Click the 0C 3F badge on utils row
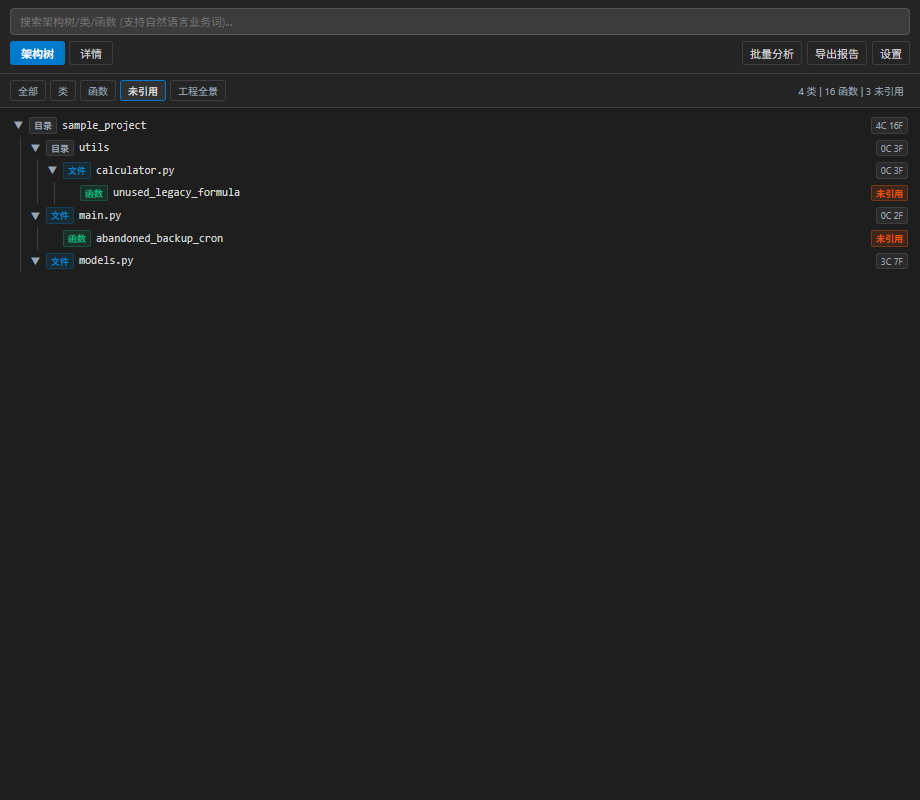 [x=891, y=148]
